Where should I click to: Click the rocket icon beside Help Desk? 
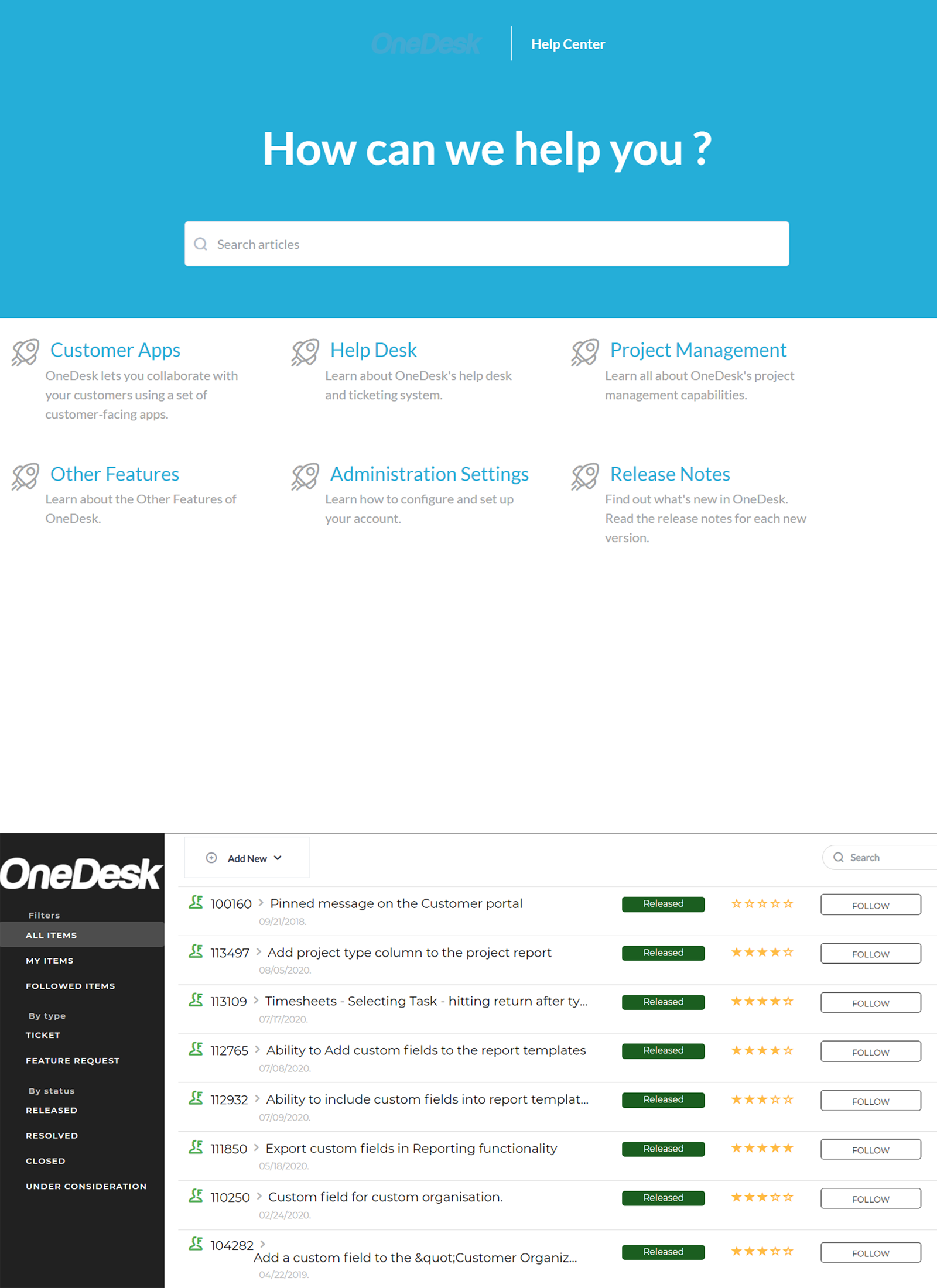305,352
